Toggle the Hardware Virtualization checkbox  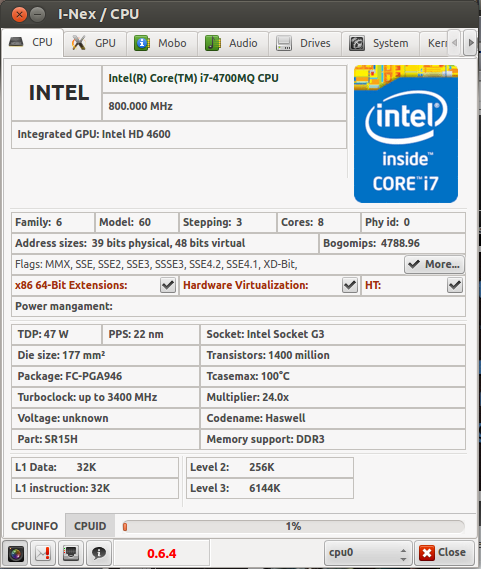350,285
